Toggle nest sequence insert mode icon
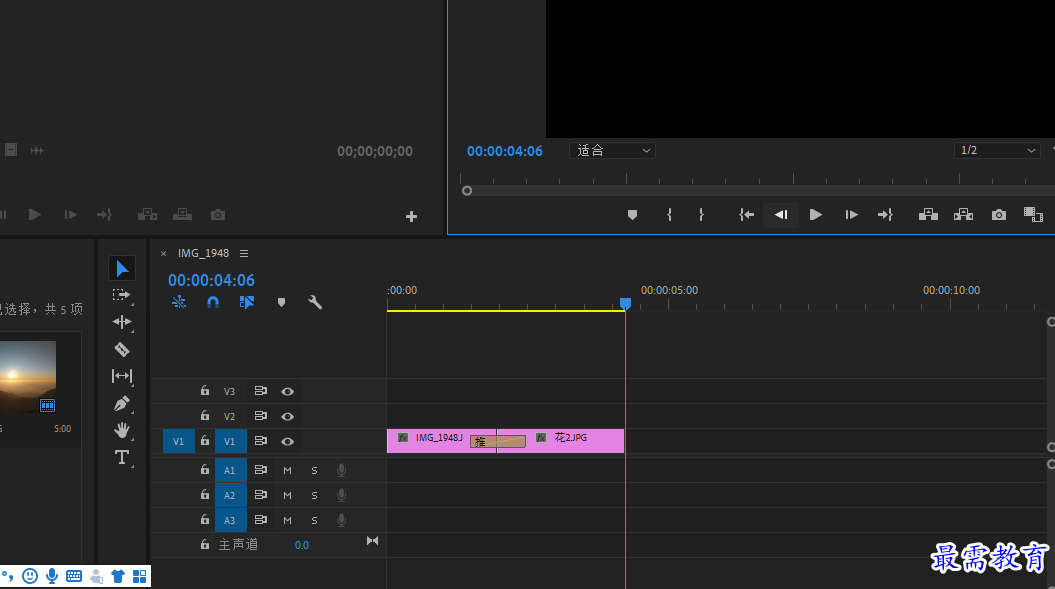Image resolution: width=1055 pixels, height=589 pixels. tap(179, 302)
